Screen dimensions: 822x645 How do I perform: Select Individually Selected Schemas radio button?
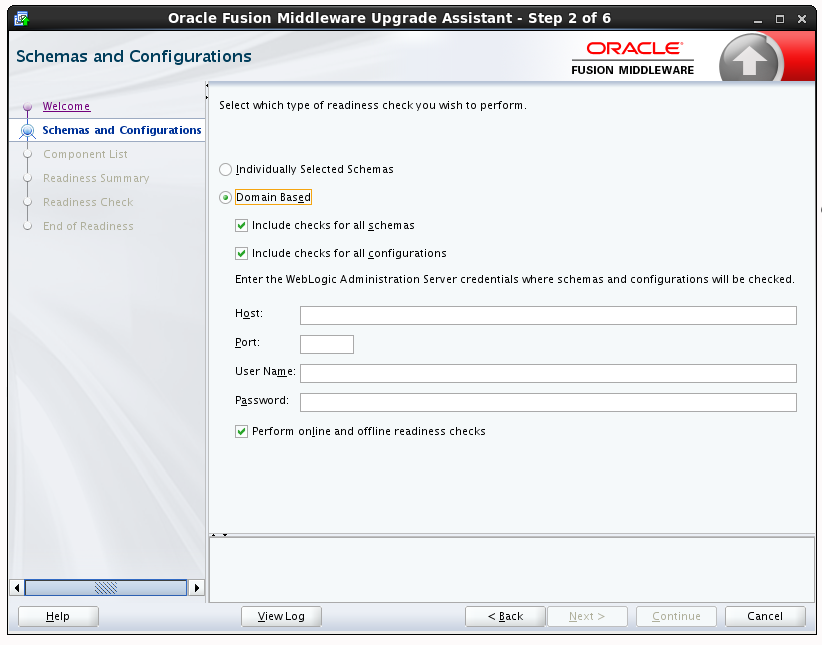click(225, 169)
